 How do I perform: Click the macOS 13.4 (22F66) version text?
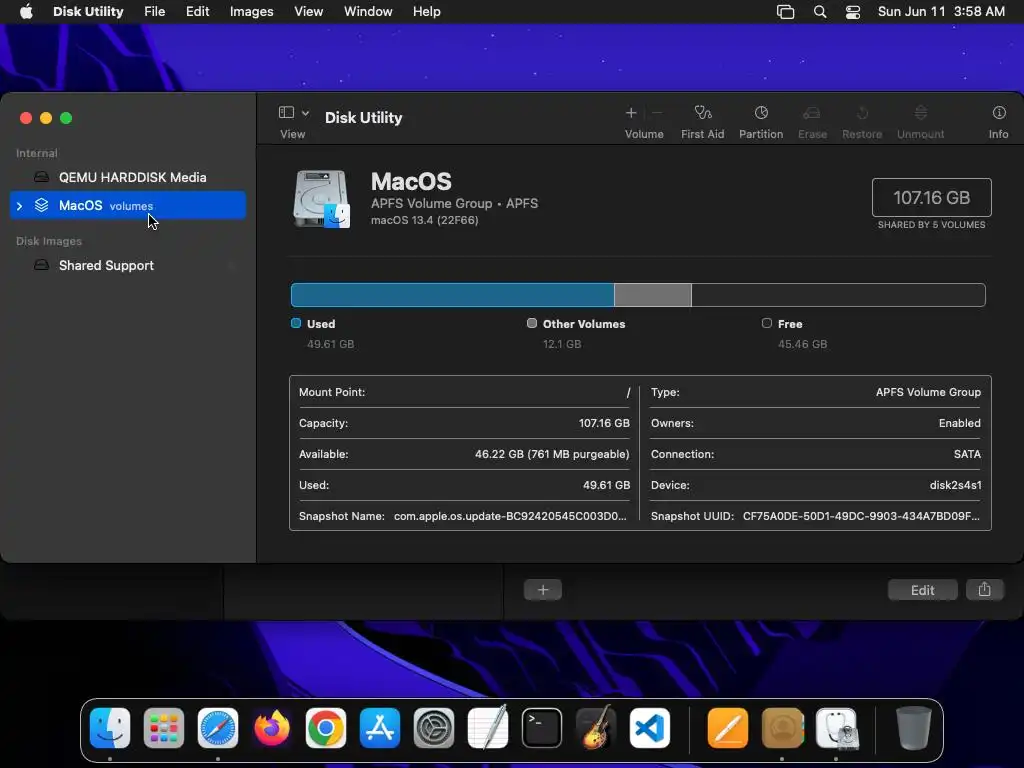click(x=424, y=220)
